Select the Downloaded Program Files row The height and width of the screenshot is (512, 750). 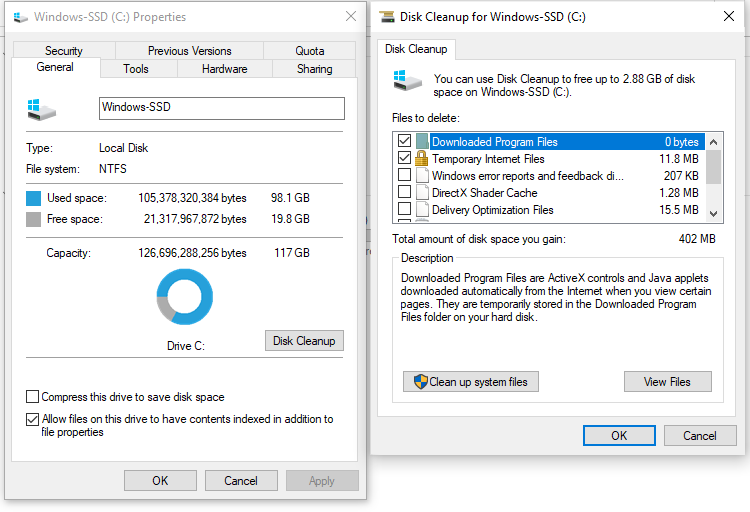pos(548,142)
